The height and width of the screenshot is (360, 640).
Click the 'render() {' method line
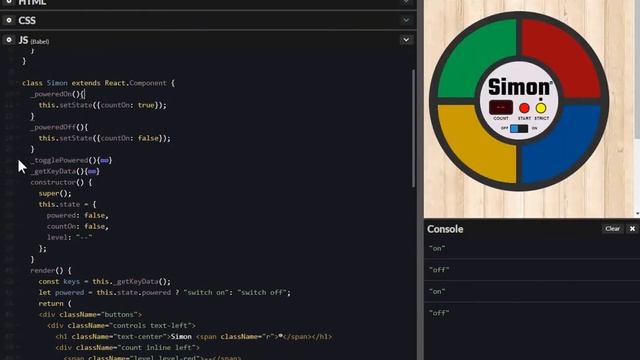pyautogui.click(x=51, y=271)
